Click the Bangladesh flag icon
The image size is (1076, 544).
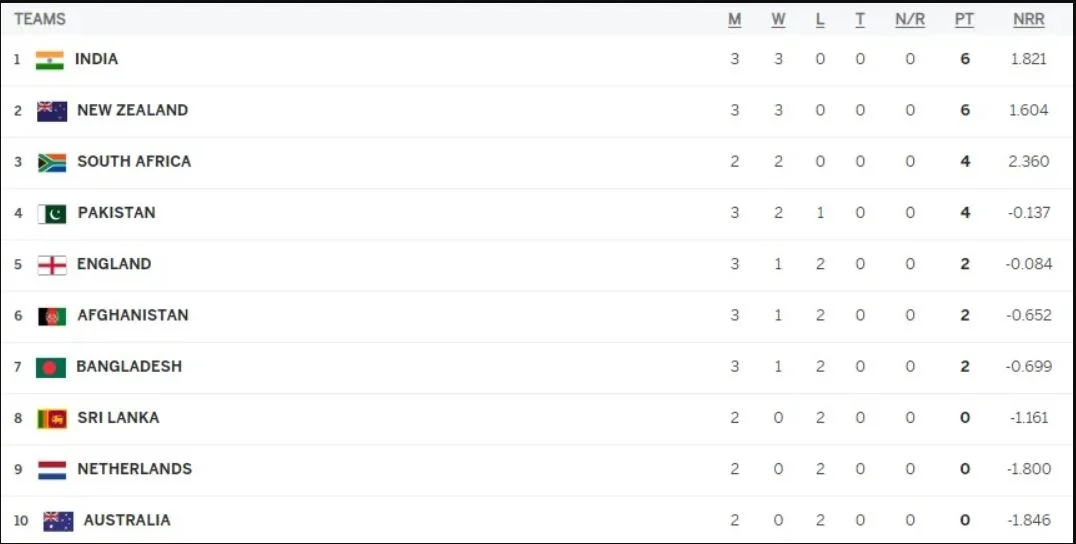tap(51, 367)
